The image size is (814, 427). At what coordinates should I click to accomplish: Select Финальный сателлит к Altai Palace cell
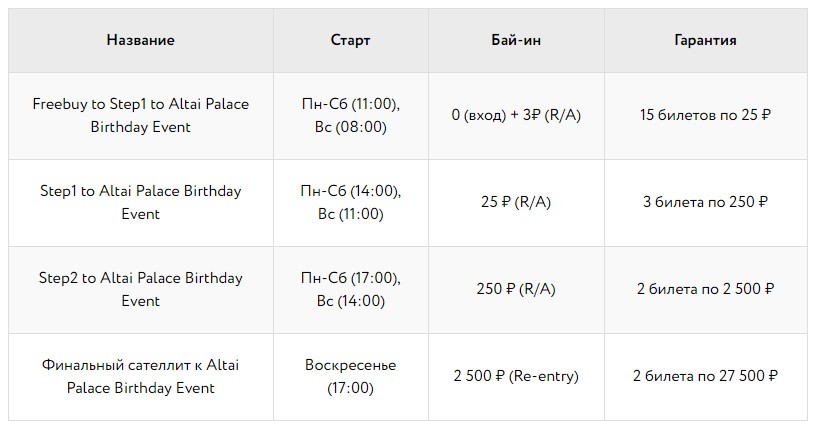pos(141,376)
